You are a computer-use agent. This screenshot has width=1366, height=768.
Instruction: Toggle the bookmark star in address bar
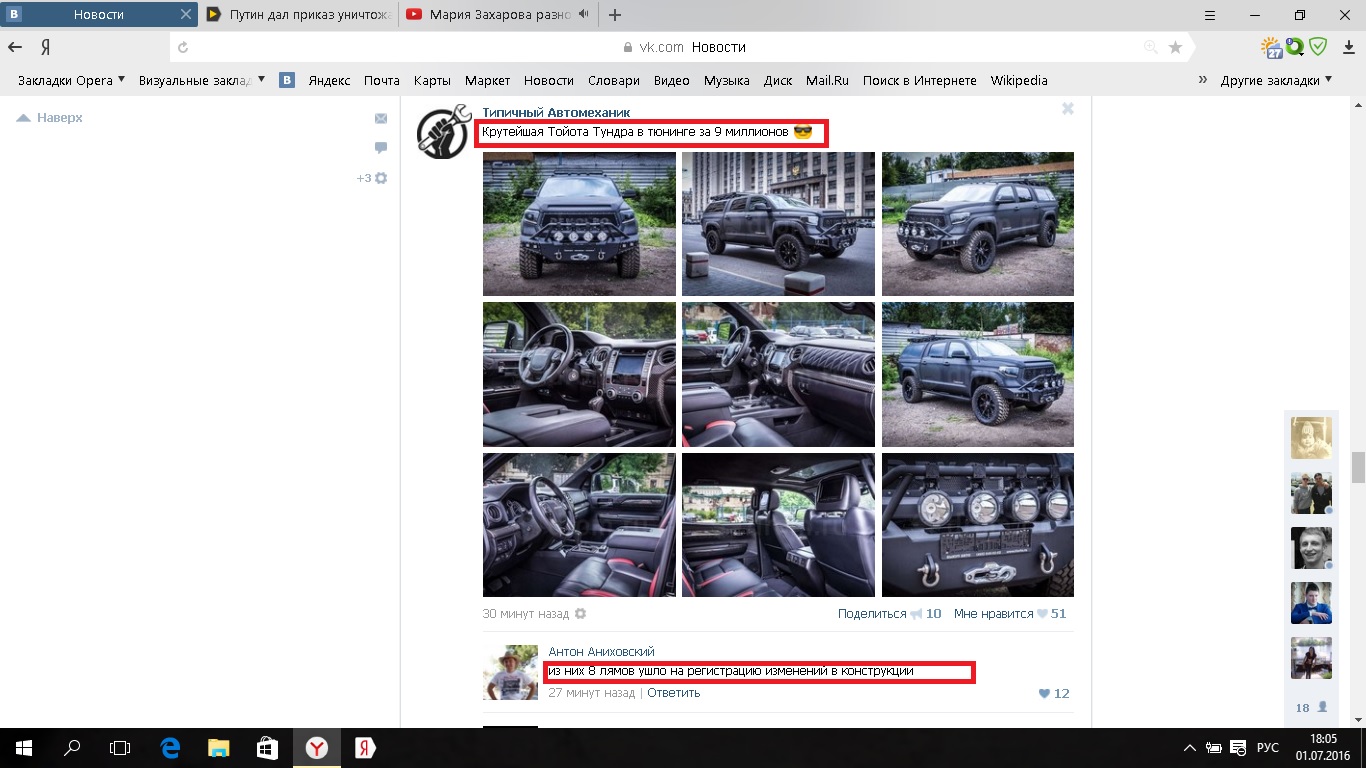point(1176,47)
